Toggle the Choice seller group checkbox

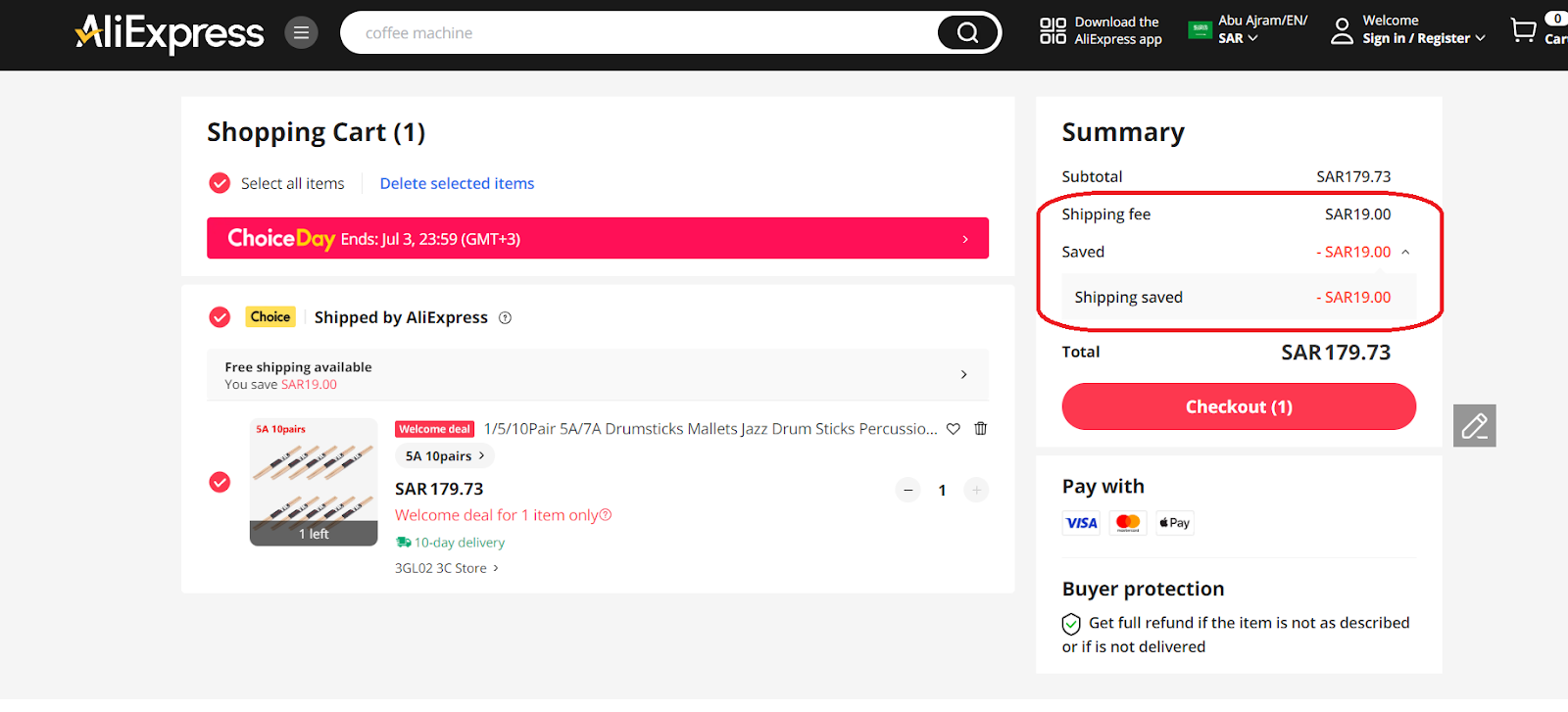(x=220, y=317)
